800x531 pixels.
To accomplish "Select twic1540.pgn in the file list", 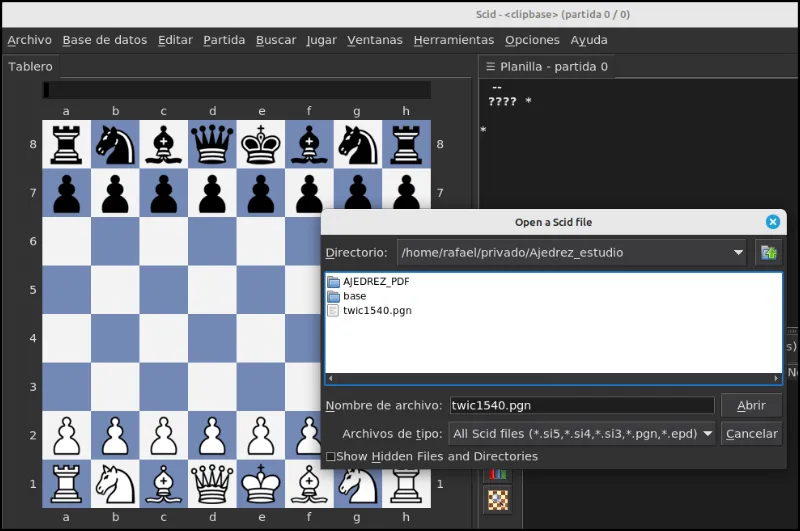I will 377,311.
